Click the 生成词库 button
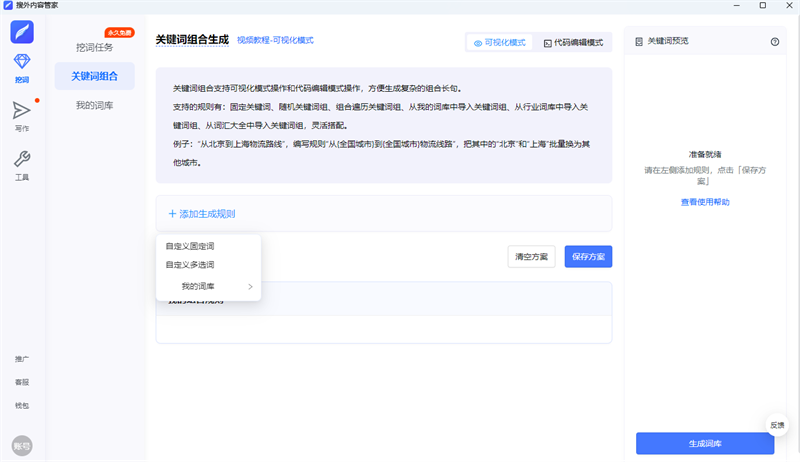This screenshot has height=462, width=800. click(705, 444)
